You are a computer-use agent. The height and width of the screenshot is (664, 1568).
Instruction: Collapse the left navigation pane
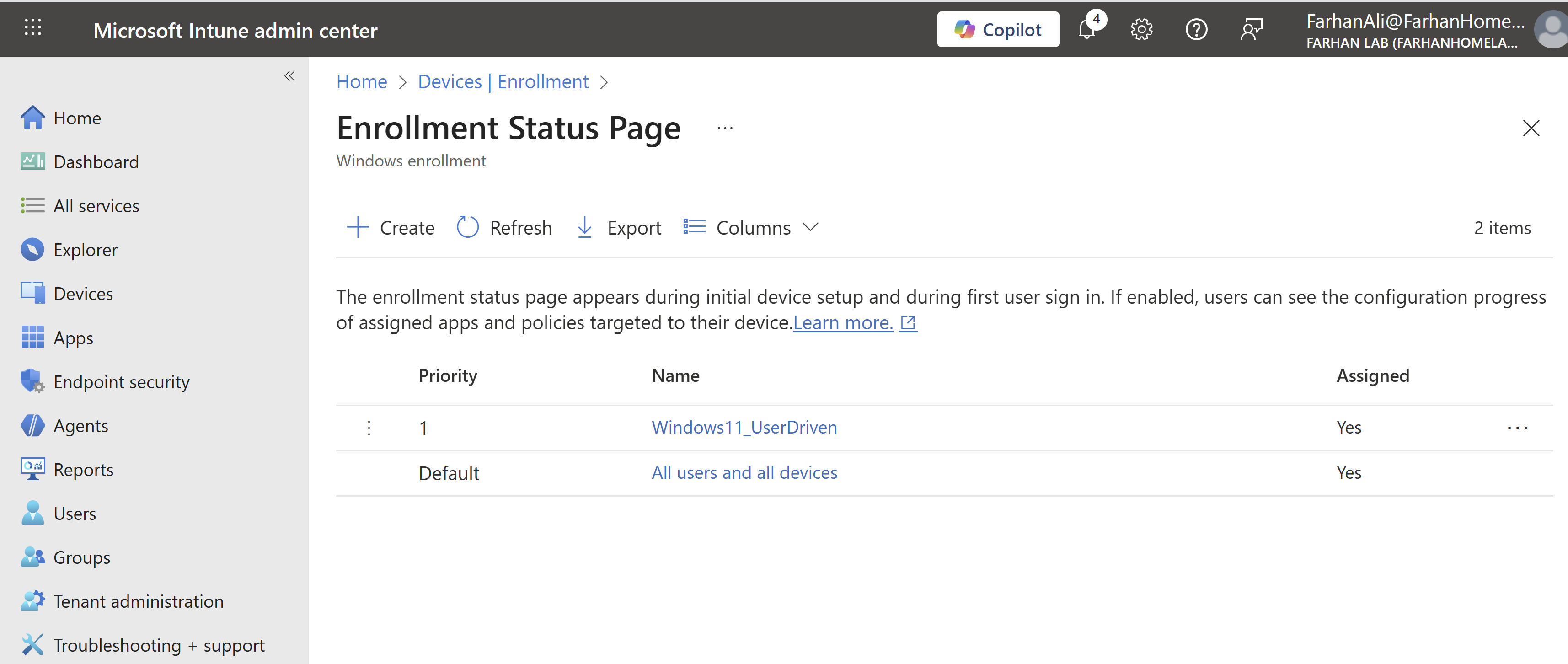click(x=290, y=76)
